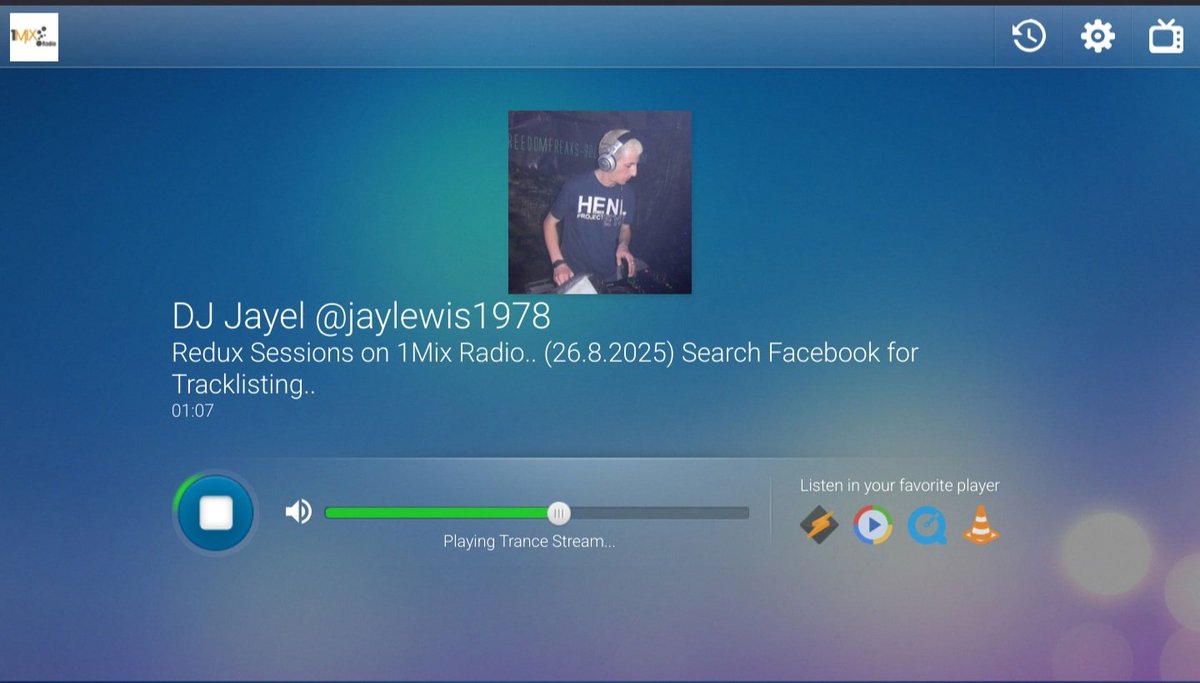Click the elapsed time "01:07"

(x=192, y=410)
